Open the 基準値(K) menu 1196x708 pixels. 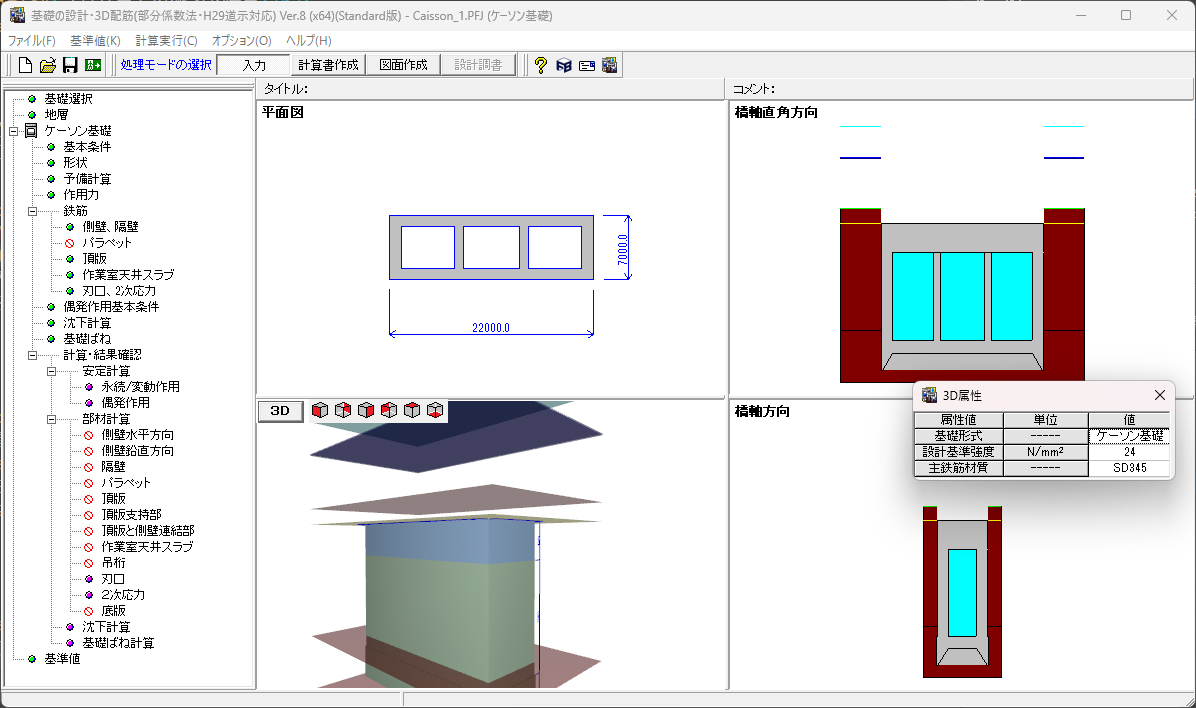(x=95, y=41)
